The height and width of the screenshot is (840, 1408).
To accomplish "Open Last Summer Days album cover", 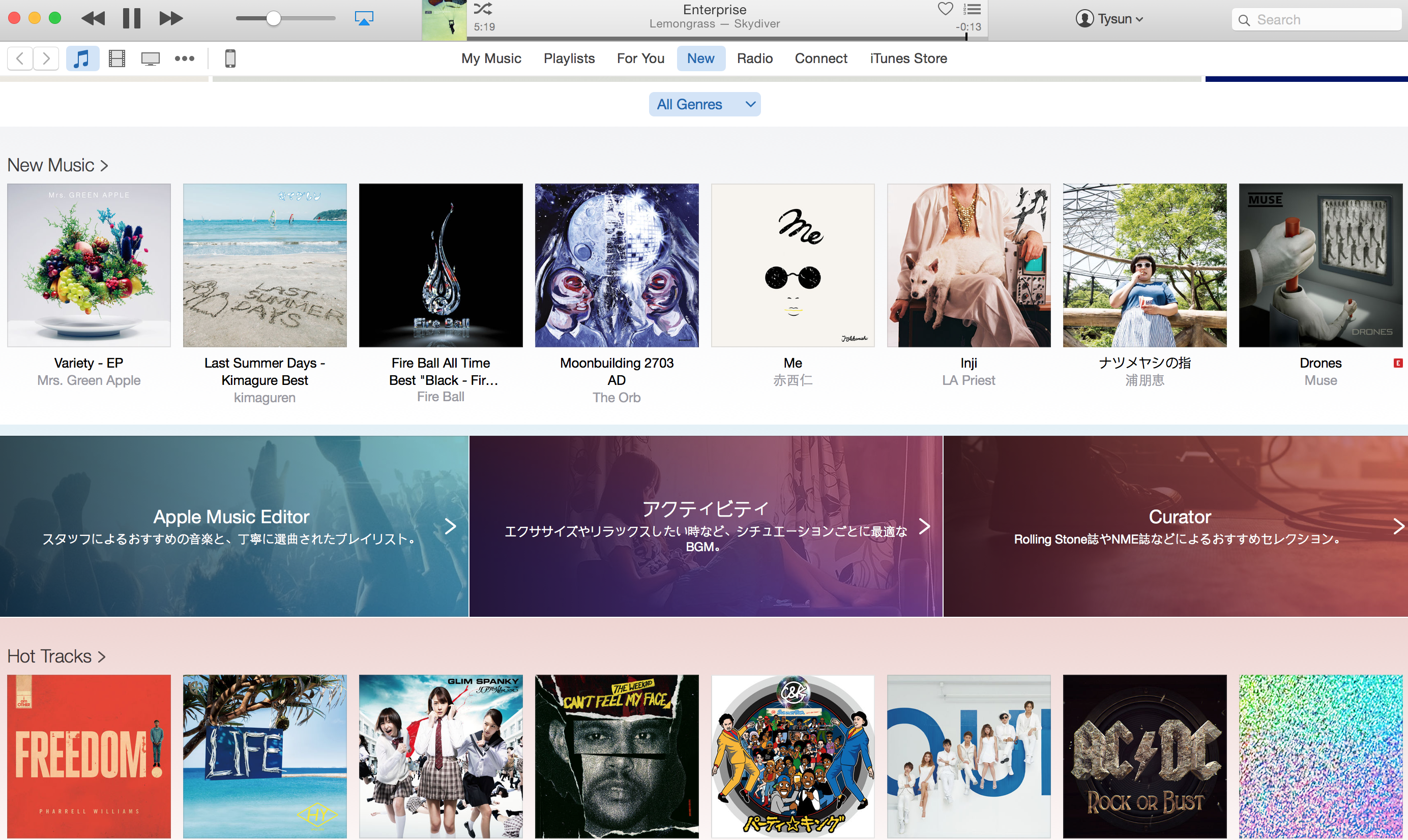I will point(265,265).
